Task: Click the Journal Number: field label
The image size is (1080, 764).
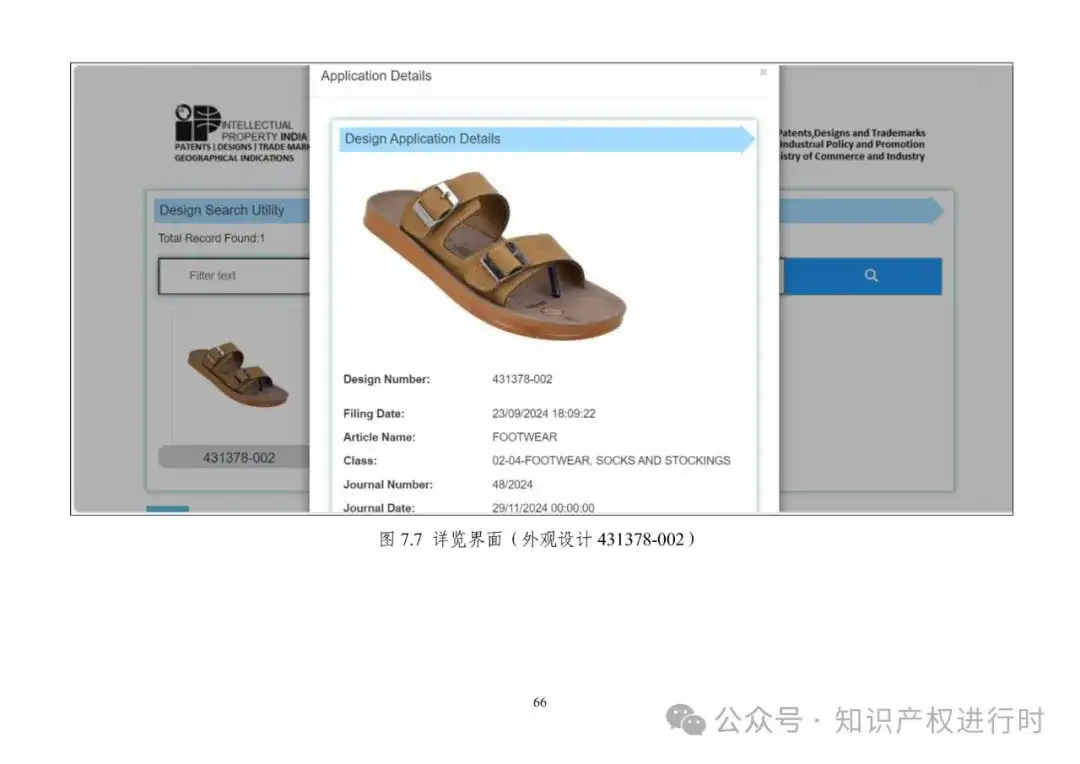Action: click(x=388, y=485)
